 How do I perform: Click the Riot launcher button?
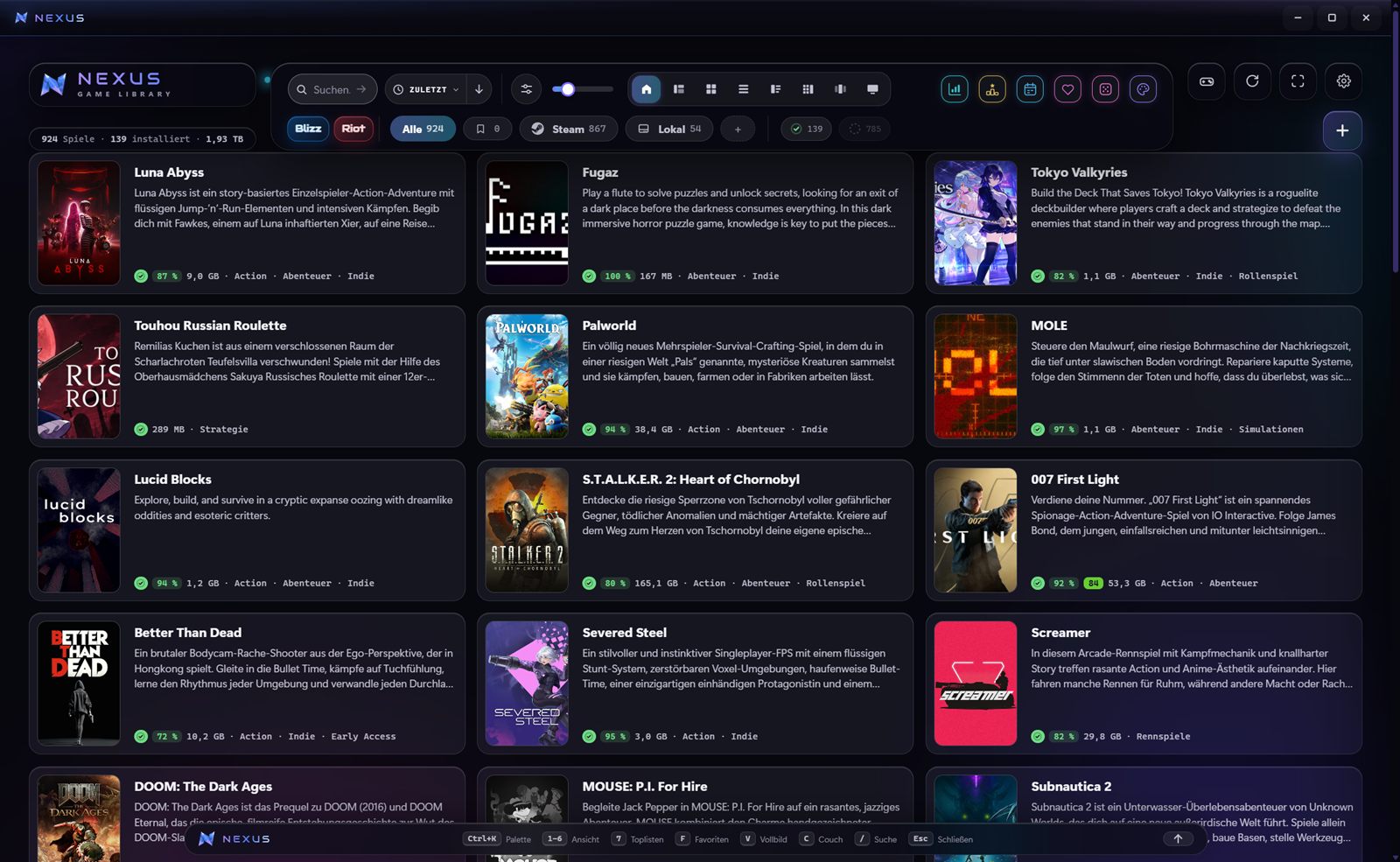353,129
